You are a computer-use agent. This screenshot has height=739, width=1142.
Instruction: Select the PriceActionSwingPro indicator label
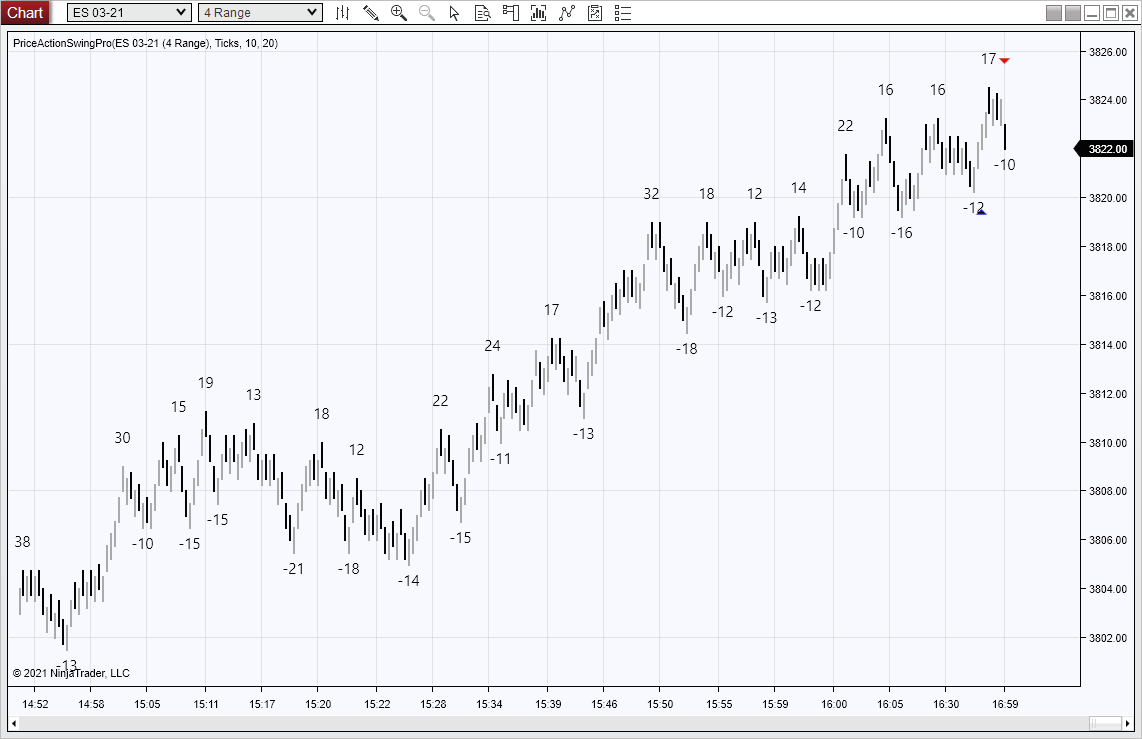(x=146, y=43)
